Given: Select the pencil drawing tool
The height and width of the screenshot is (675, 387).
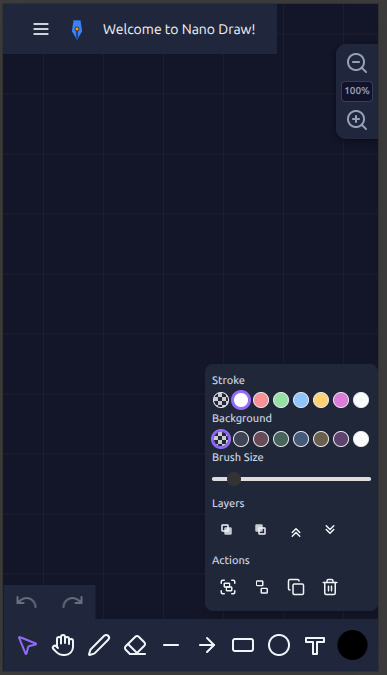Looking at the screenshot, I should tap(99, 645).
